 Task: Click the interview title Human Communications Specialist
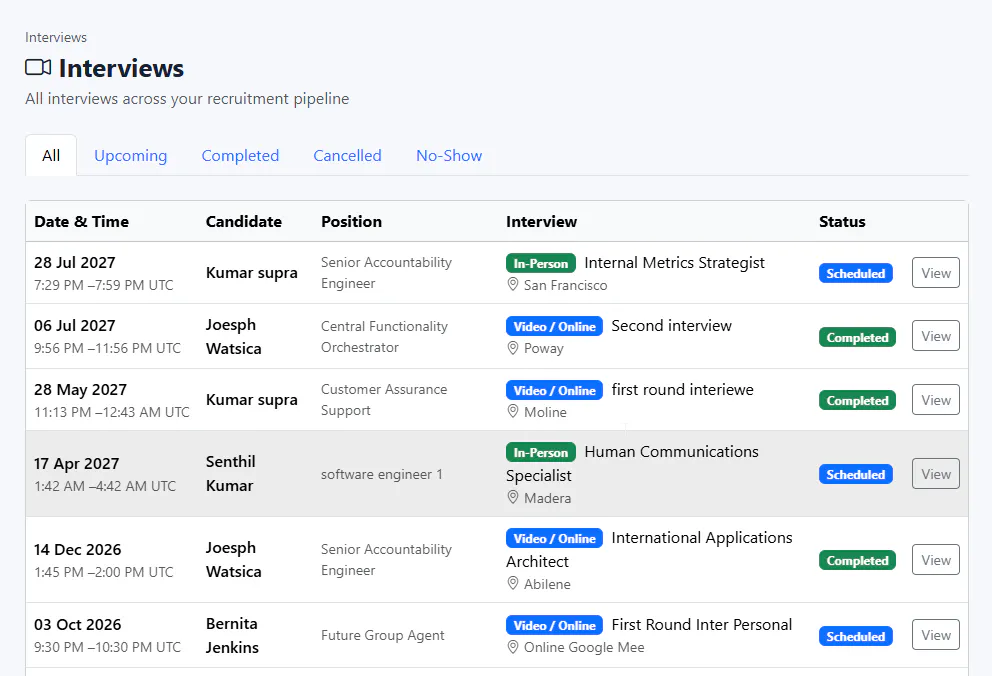633,464
